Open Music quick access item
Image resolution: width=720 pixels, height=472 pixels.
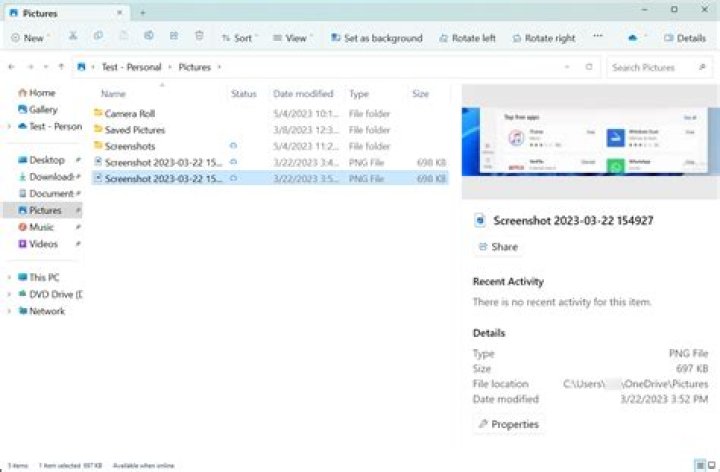[36, 227]
